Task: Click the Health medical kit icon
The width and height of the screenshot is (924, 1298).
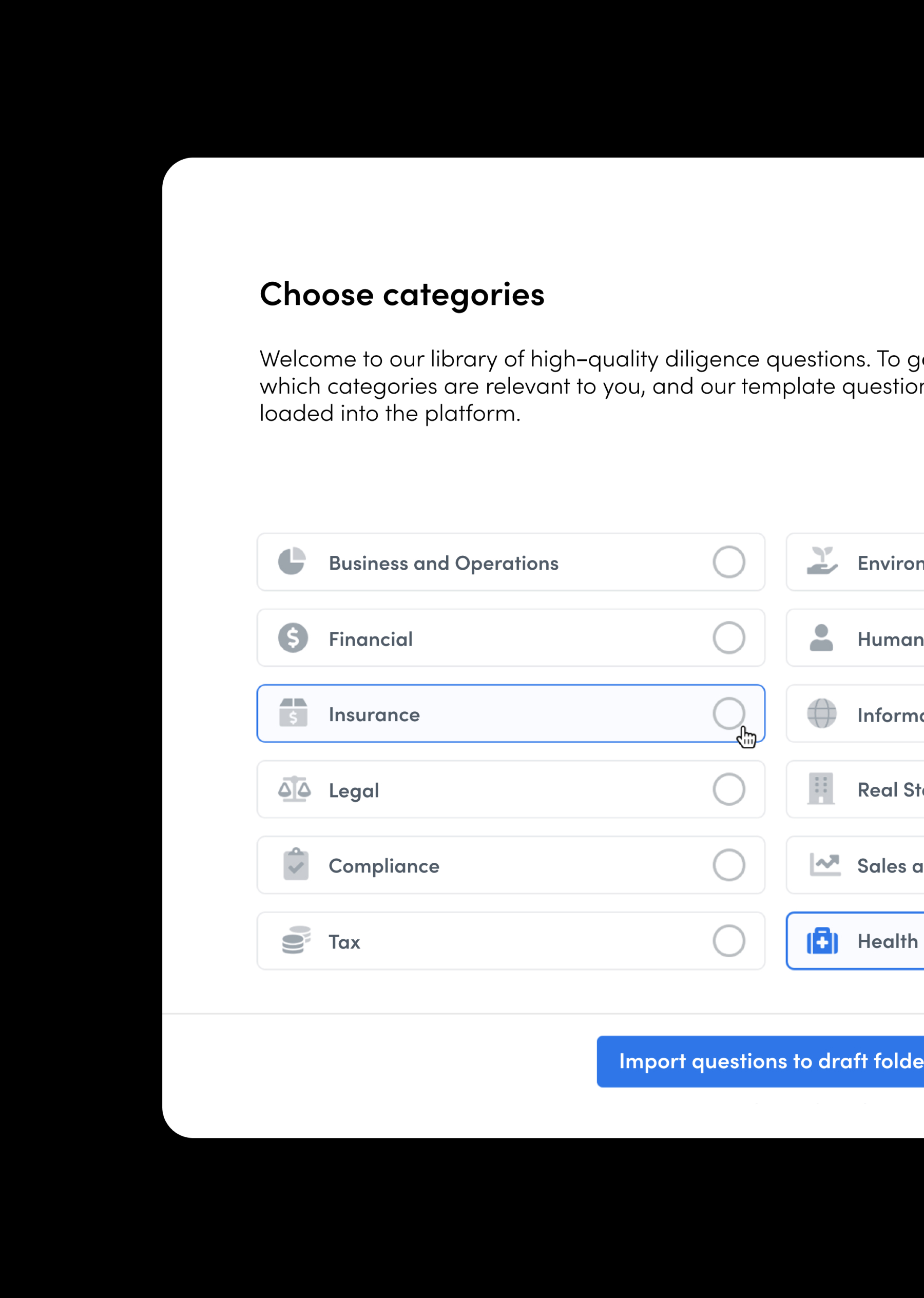Action: 822,940
